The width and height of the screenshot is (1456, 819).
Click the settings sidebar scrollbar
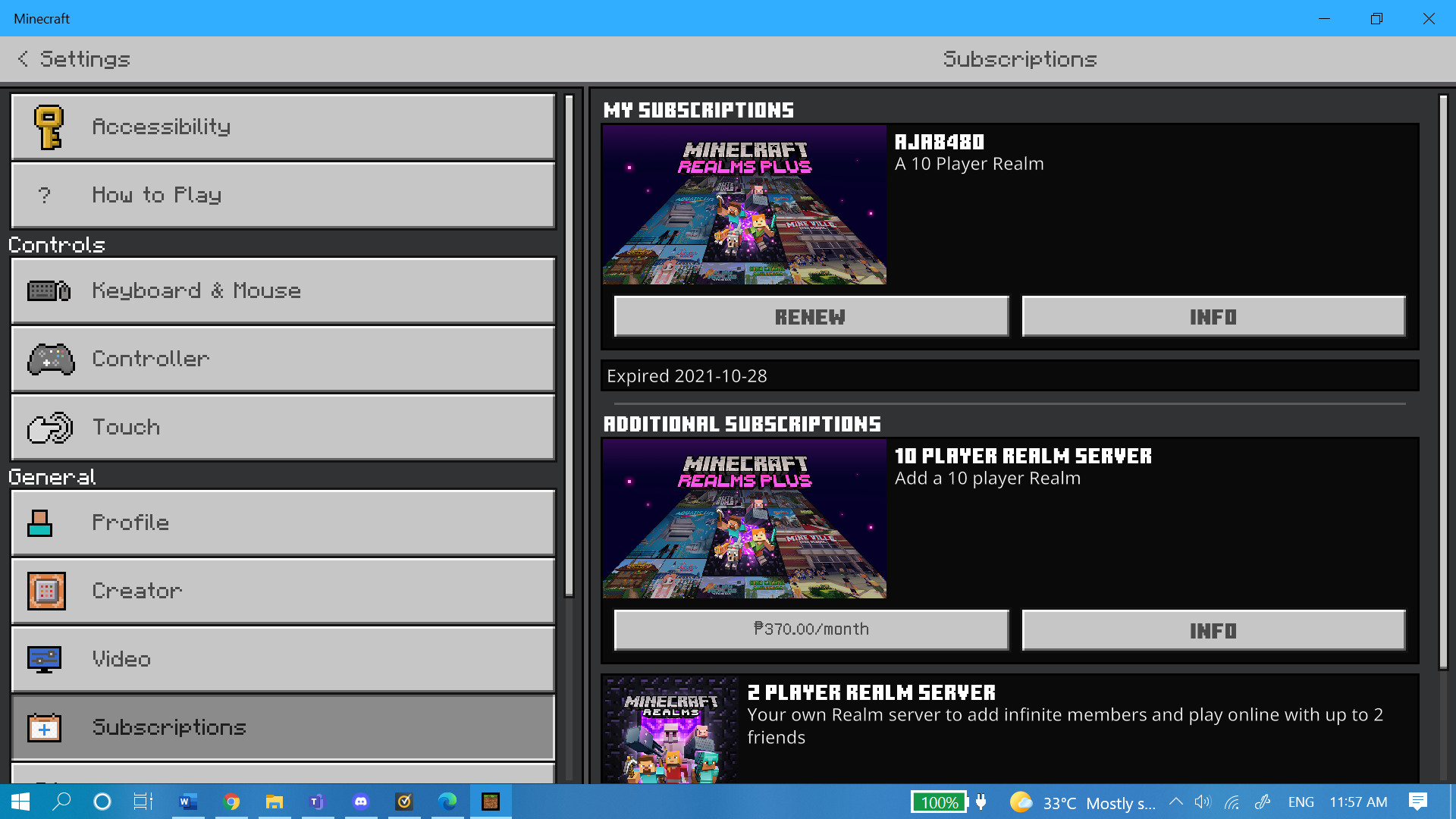(x=570, y=345)
